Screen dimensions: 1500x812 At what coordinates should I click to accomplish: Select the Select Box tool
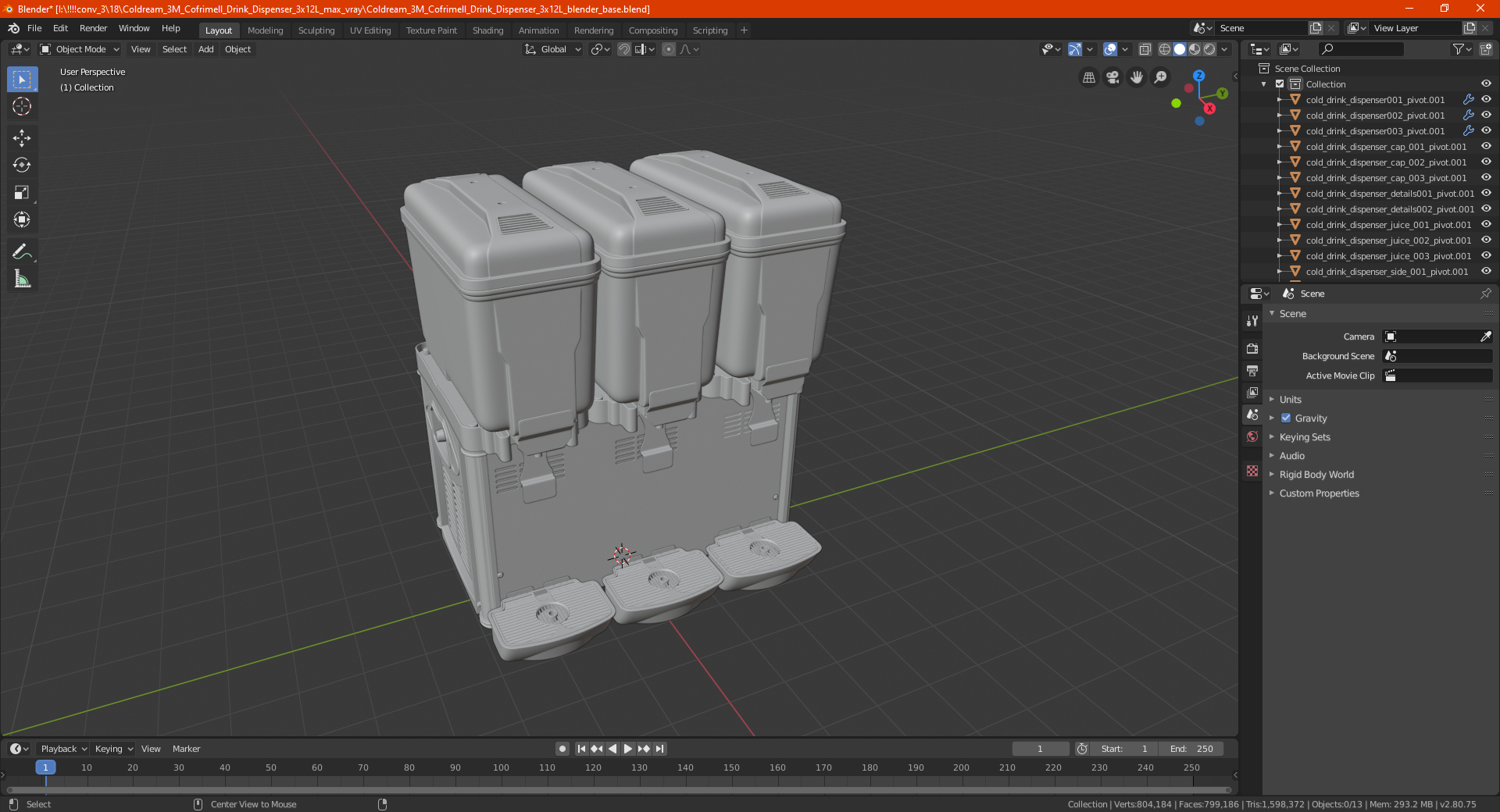(x=22, y=80)
